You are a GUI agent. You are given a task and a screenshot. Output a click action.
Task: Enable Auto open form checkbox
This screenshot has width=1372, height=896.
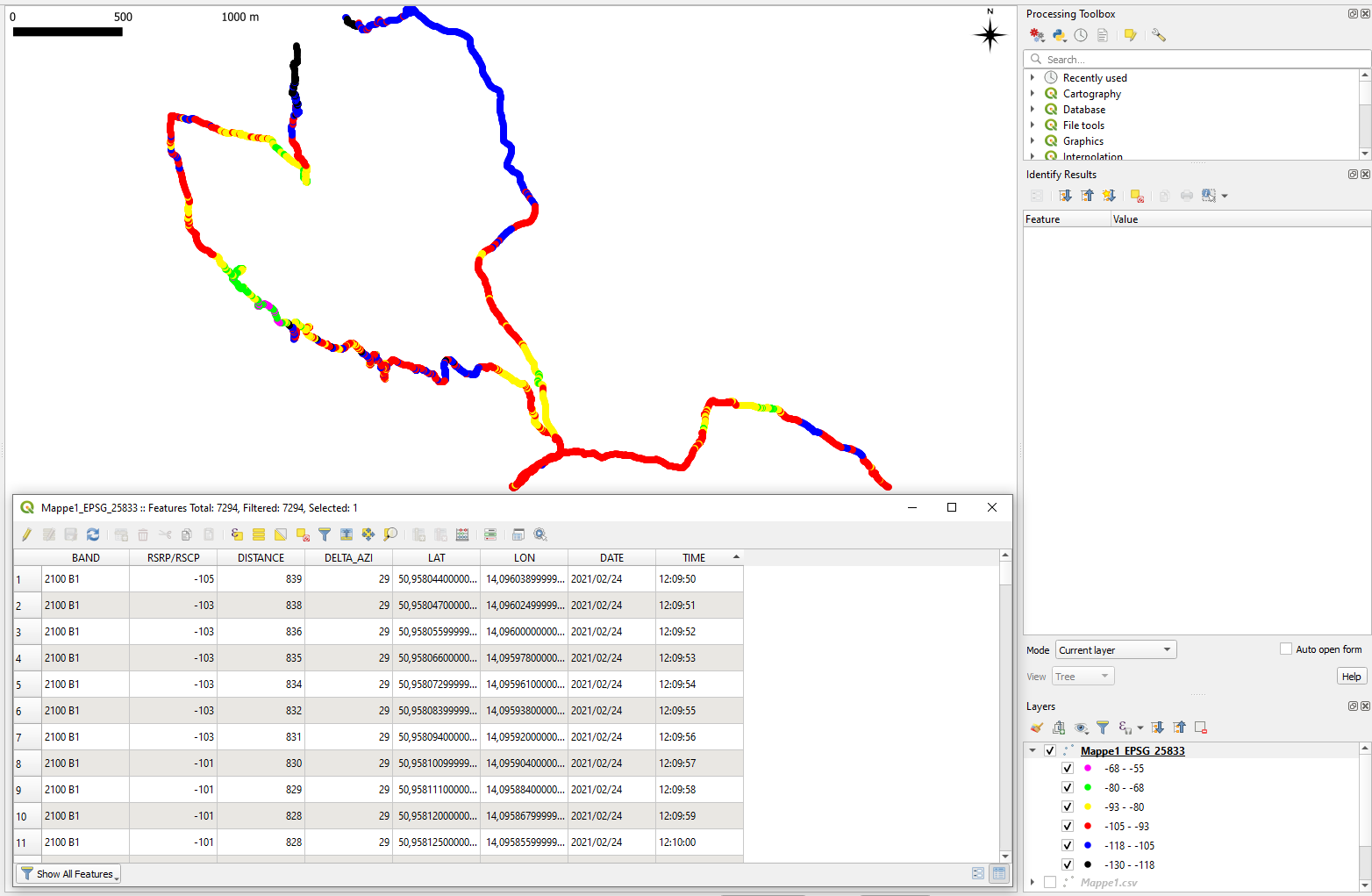(1286, 649)
